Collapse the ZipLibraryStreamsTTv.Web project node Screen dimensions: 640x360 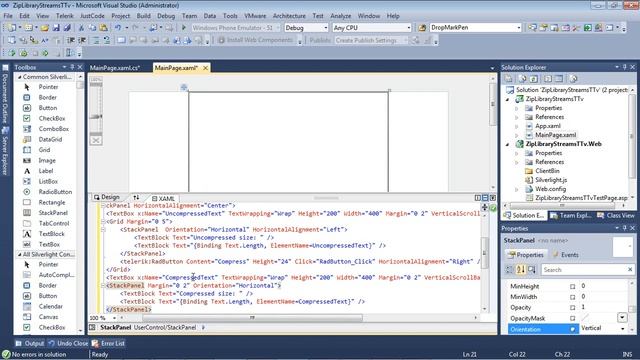click(508, 144)
